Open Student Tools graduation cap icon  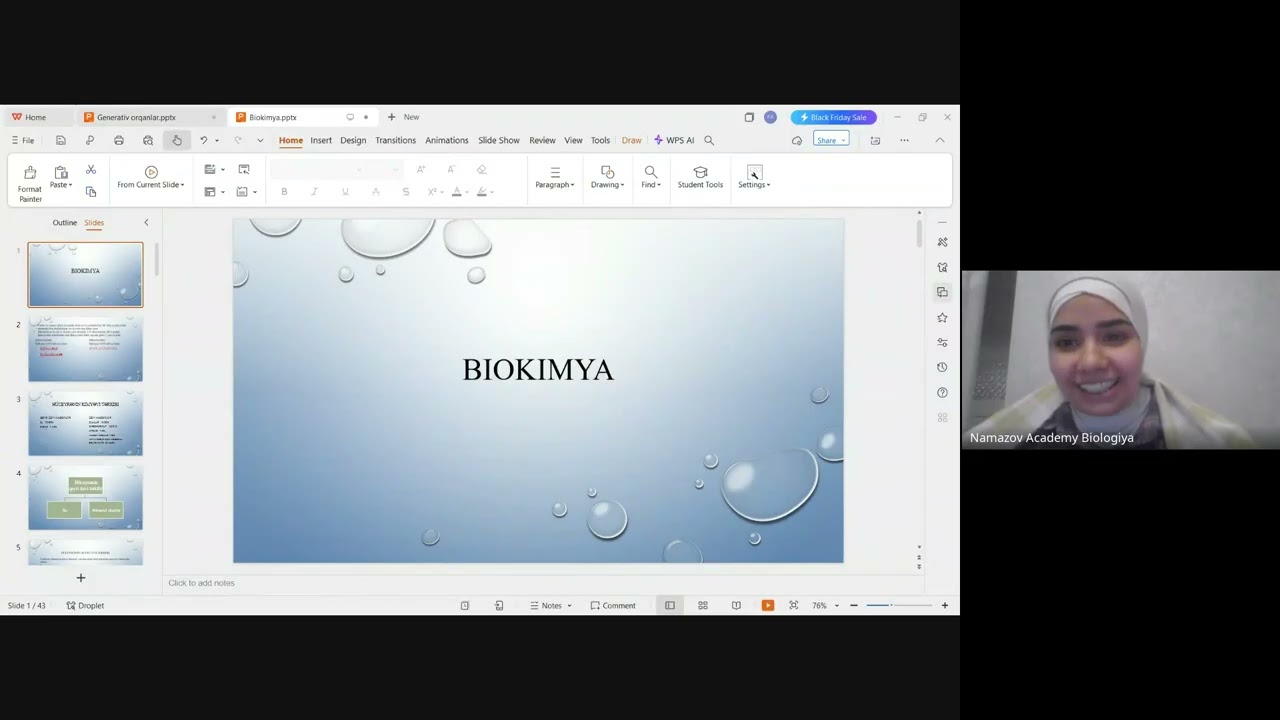pos(700,172)
